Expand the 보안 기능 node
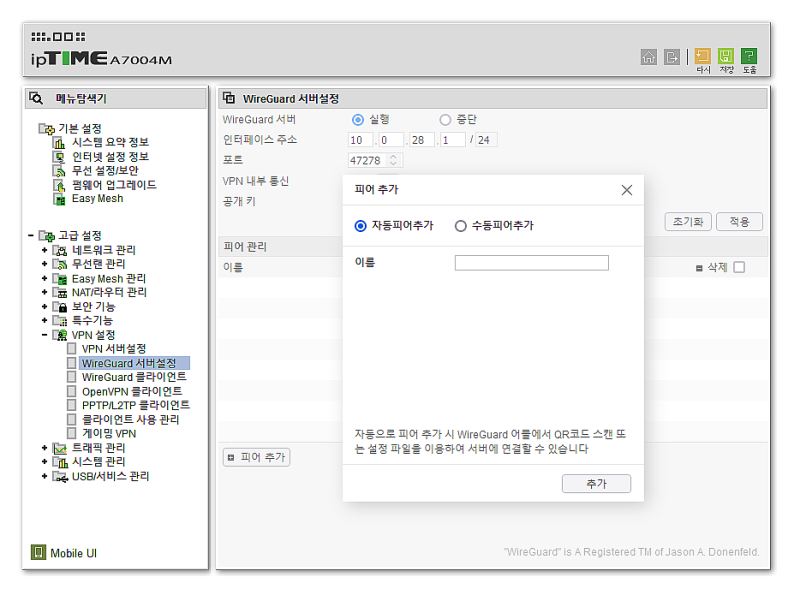 point(44,307)
